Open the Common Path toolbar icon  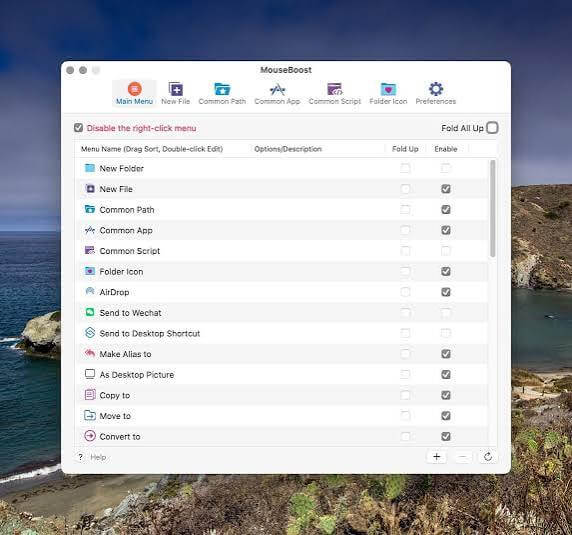coord(222,89)
